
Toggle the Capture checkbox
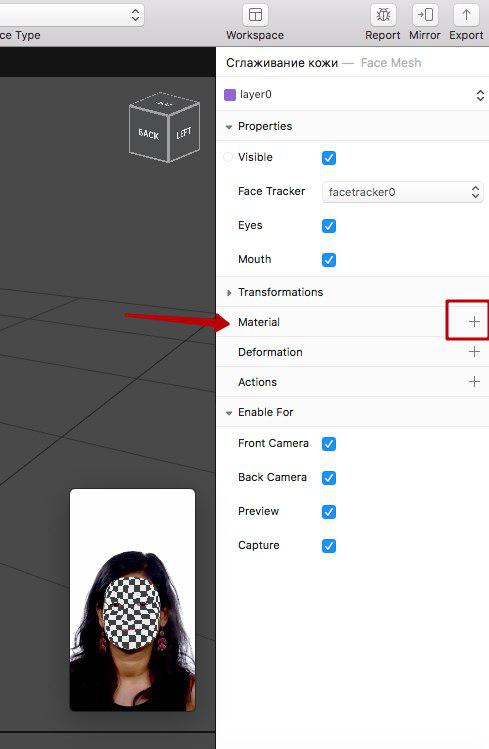(329, 546)
